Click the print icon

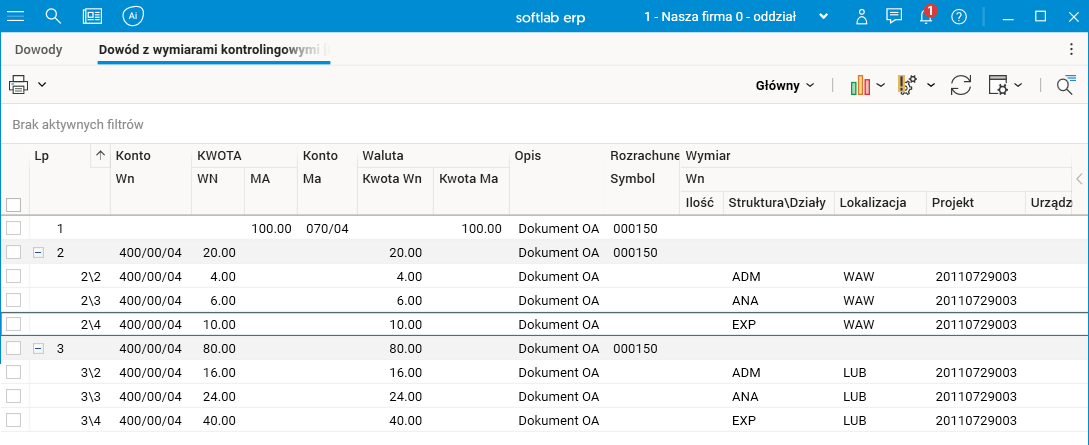19,85
